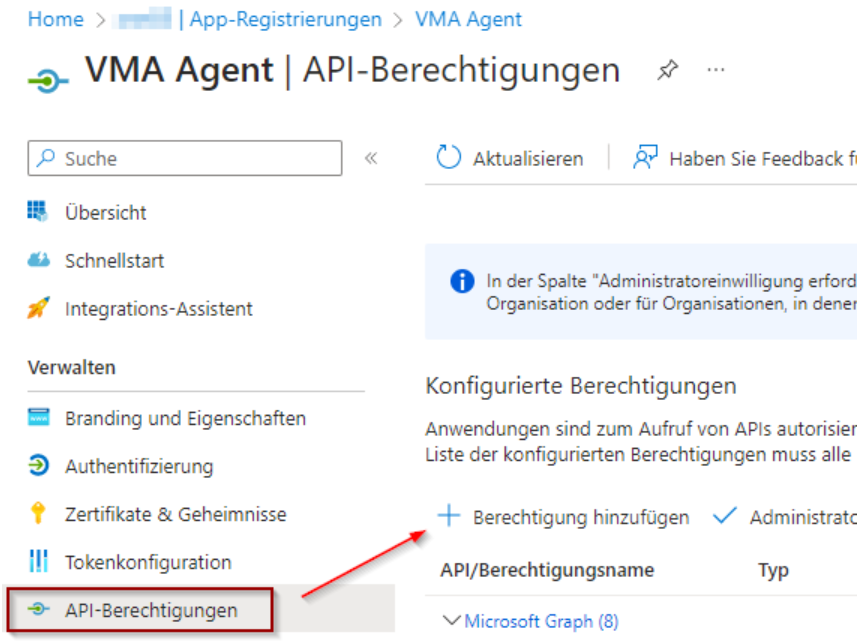Click the Tokenkonfiguration bars icon

pyautogui.click(x=38, y=561)
